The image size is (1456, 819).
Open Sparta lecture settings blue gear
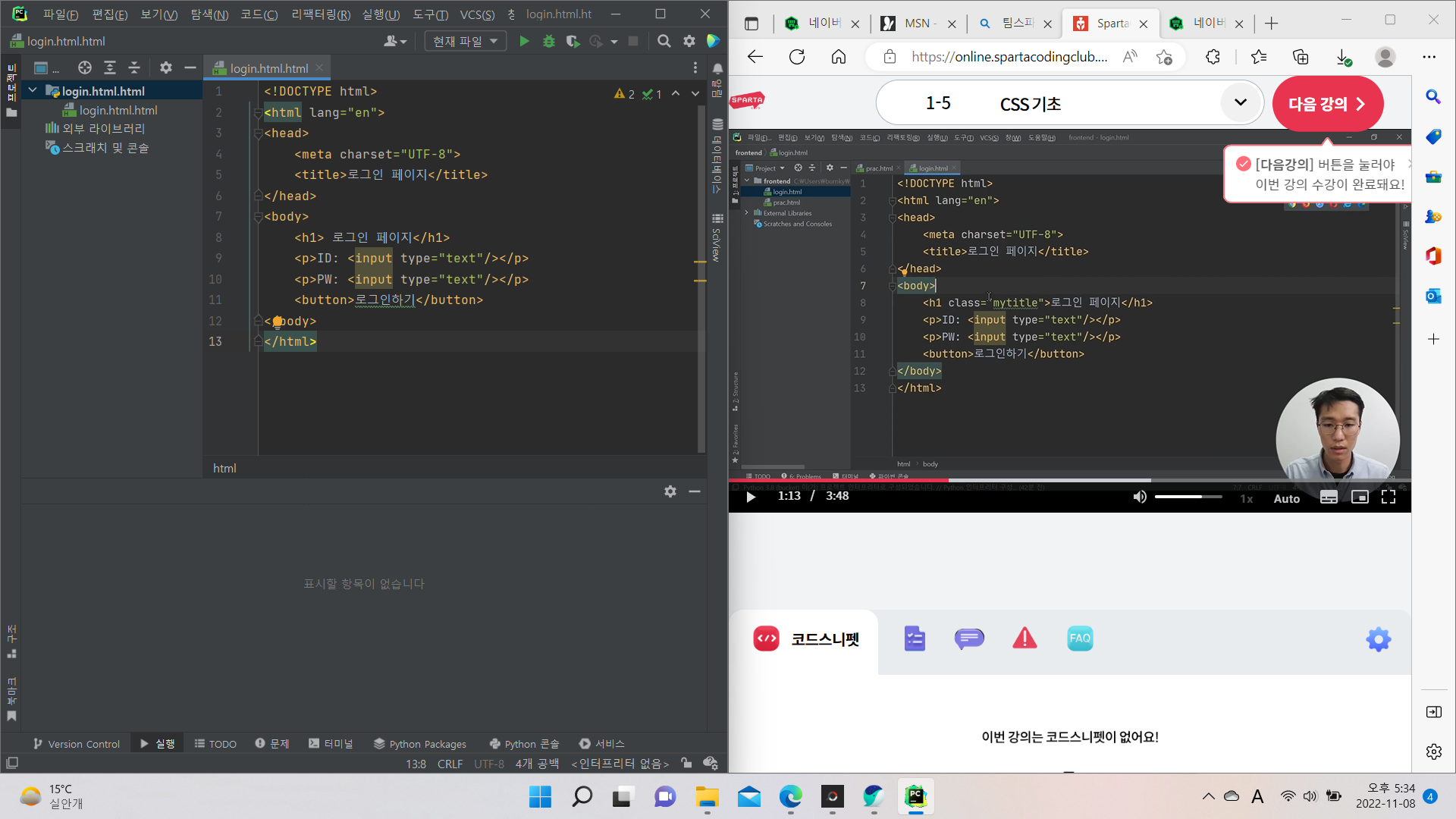(1378, 639)
